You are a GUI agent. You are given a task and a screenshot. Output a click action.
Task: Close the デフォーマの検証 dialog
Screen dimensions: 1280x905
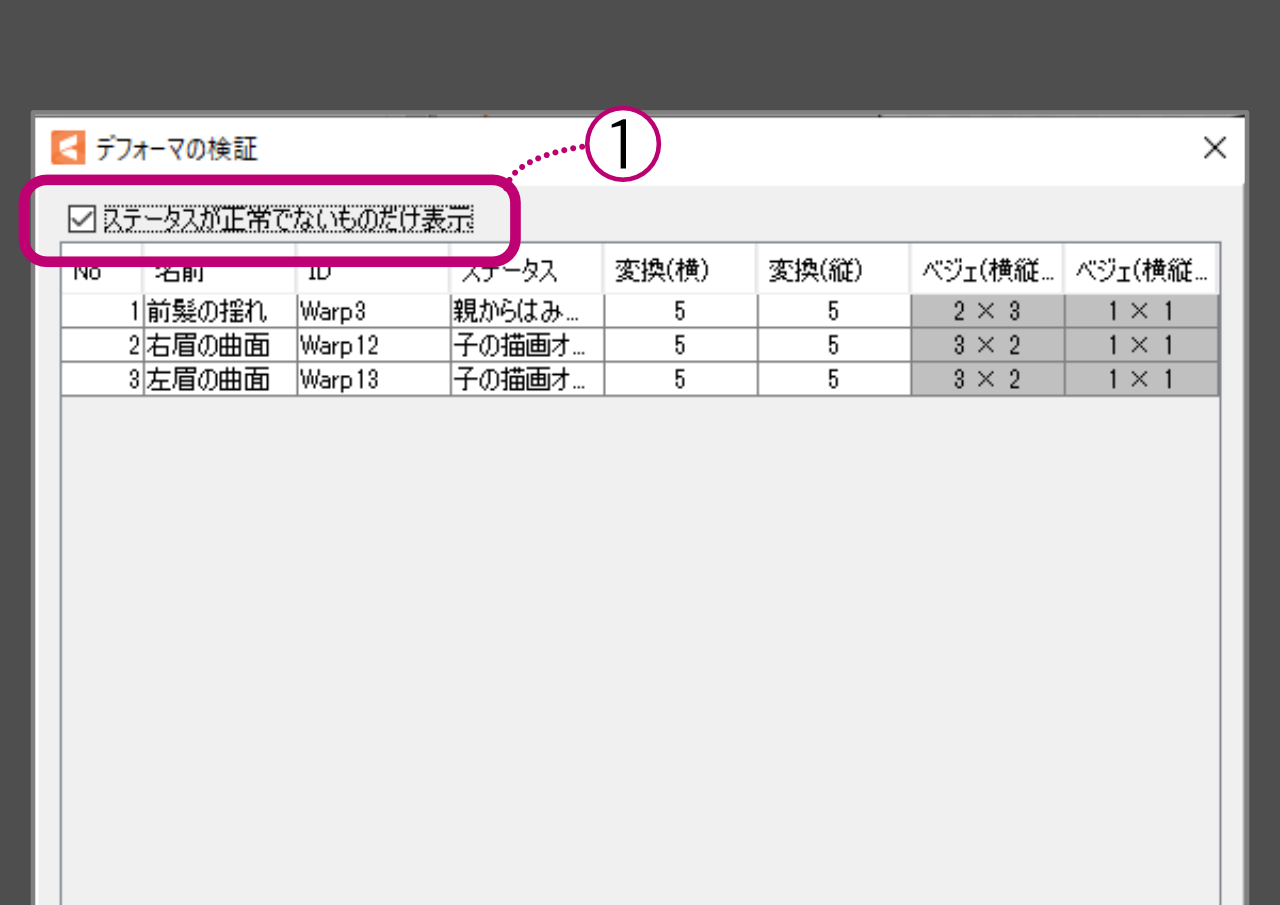click(x=1214, y=149)
